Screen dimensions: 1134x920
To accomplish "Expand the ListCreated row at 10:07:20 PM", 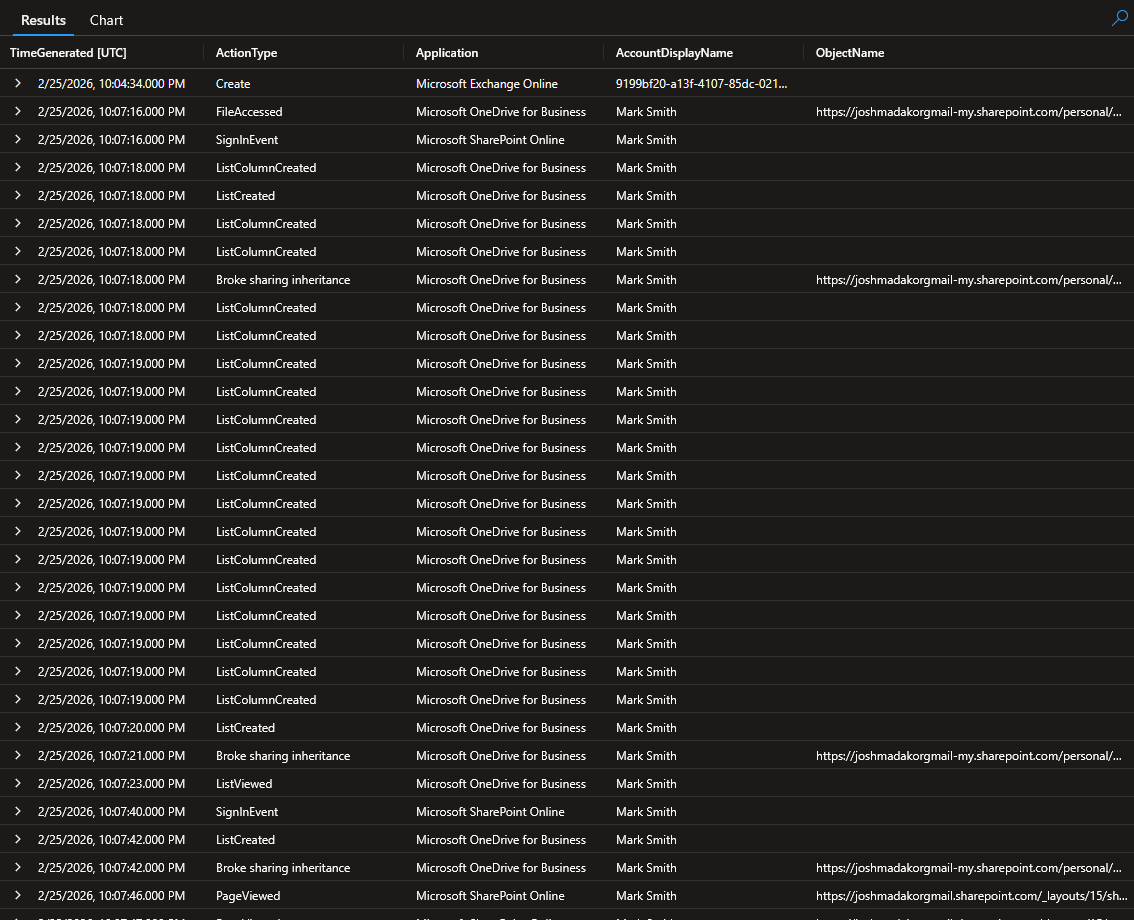I will point(17,728).
